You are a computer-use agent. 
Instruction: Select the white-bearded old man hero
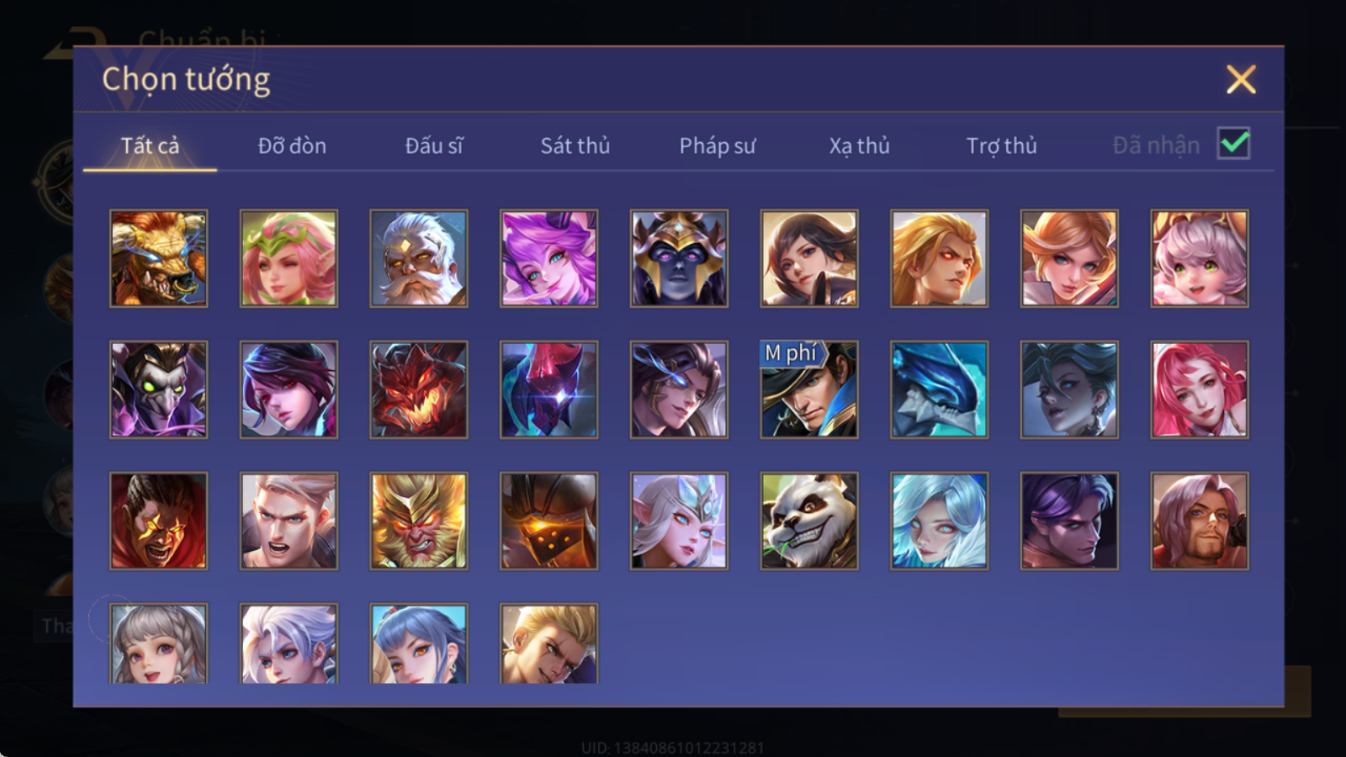(x=419, y=258)
